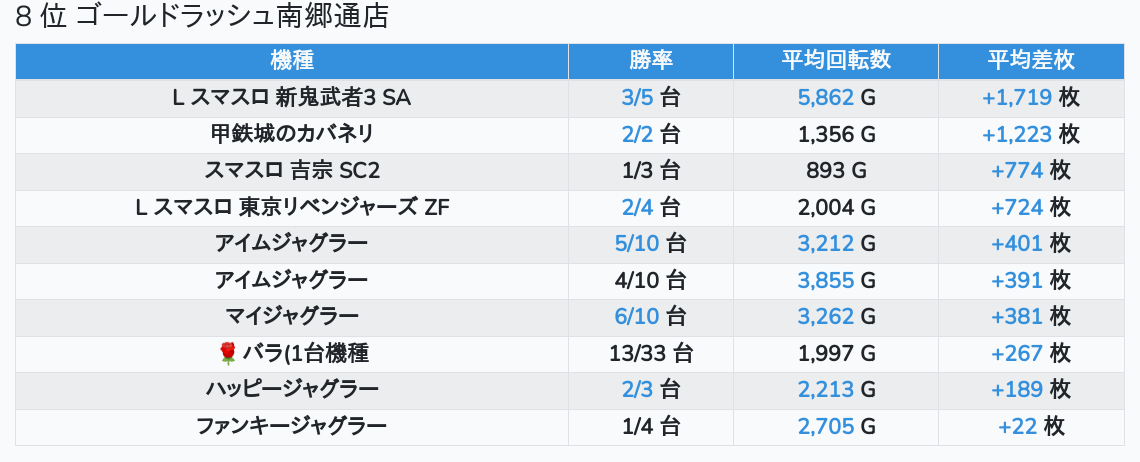Open ハッピージャグラー machine entry
The image size is (1140, 462).
[292, 390]
